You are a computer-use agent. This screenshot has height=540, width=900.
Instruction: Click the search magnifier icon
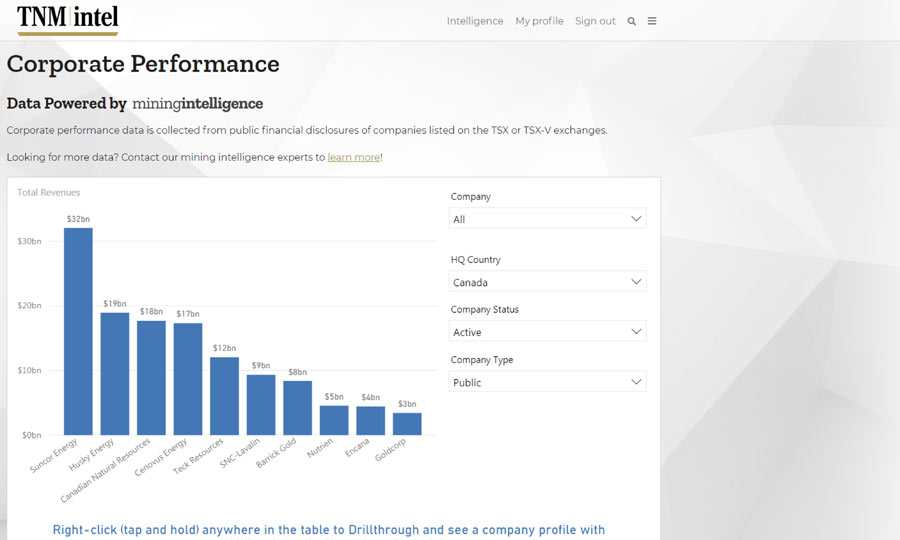click(631, 21)
